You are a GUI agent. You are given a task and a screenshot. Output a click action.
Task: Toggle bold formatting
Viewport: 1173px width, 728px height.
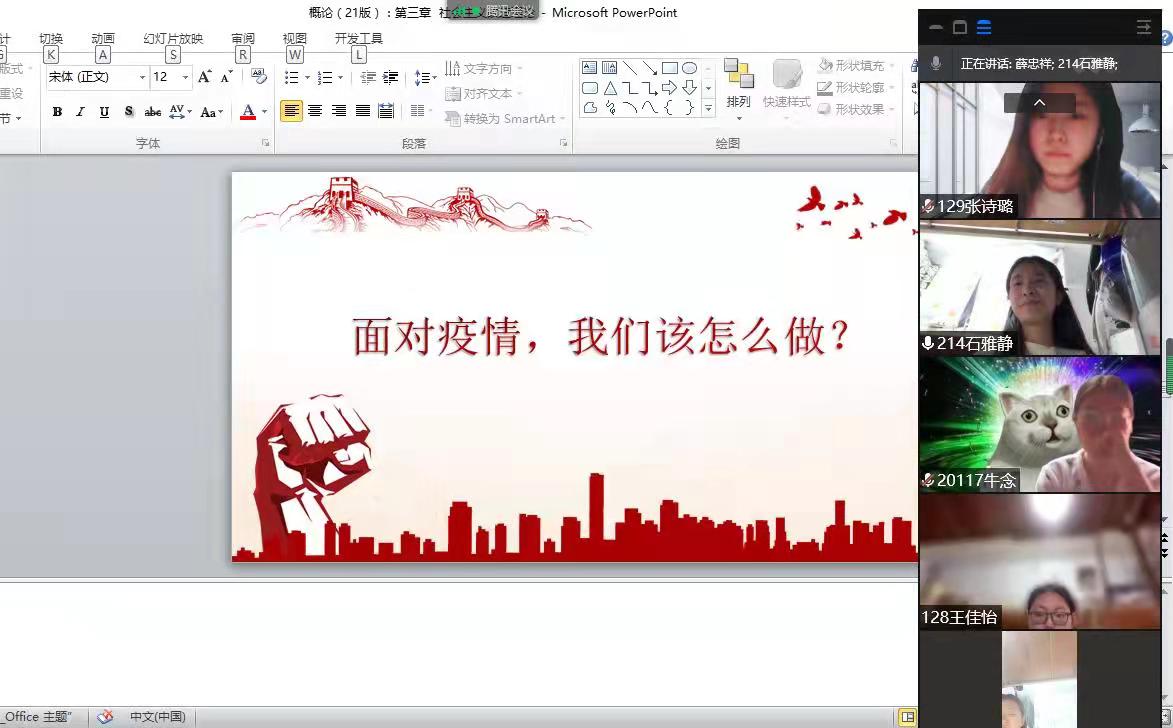point(56,110)
